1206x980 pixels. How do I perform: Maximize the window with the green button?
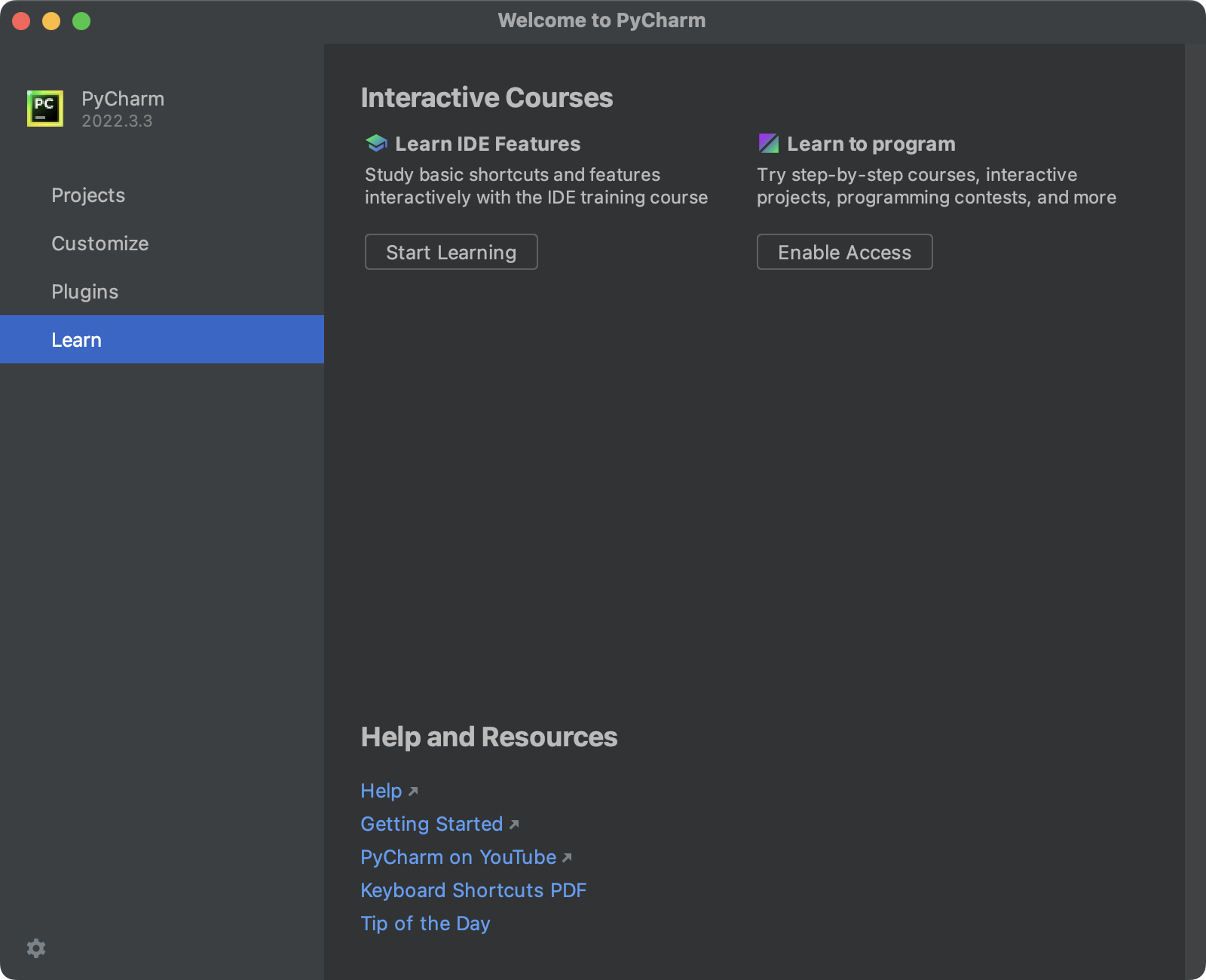point(81,21)
